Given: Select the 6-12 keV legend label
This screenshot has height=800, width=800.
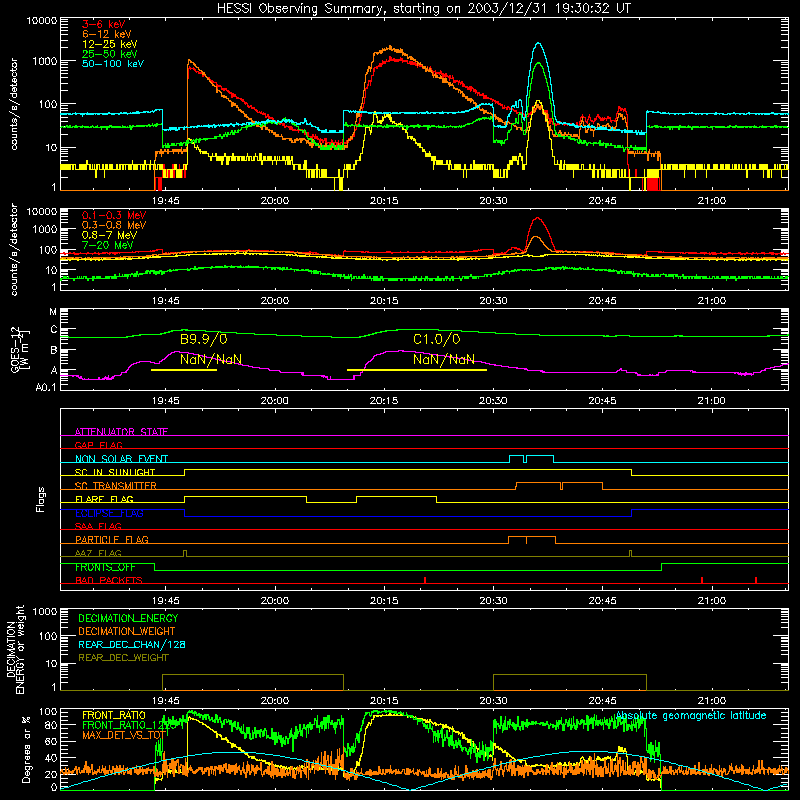Looking at the screenshot, I should [107, 34].
